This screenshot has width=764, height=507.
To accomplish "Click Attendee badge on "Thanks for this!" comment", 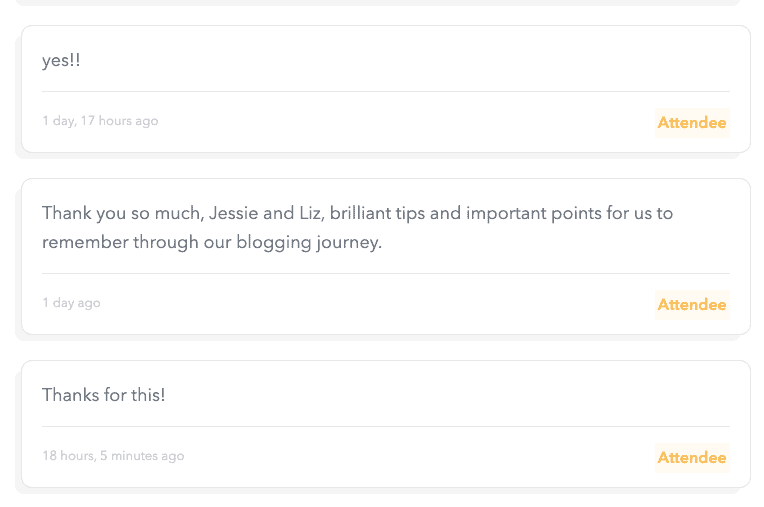I will pyautogui.click(x=692, y=458).
